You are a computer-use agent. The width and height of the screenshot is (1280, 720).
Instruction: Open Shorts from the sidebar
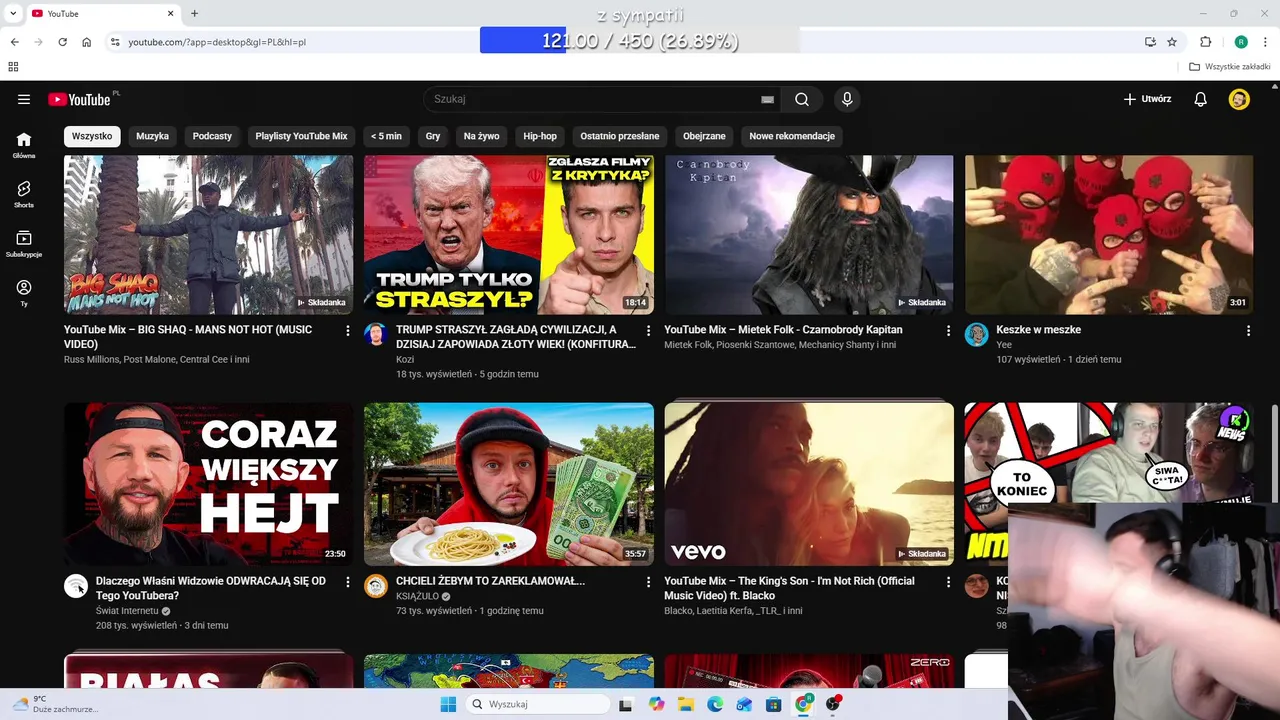(x=24, y=194)
